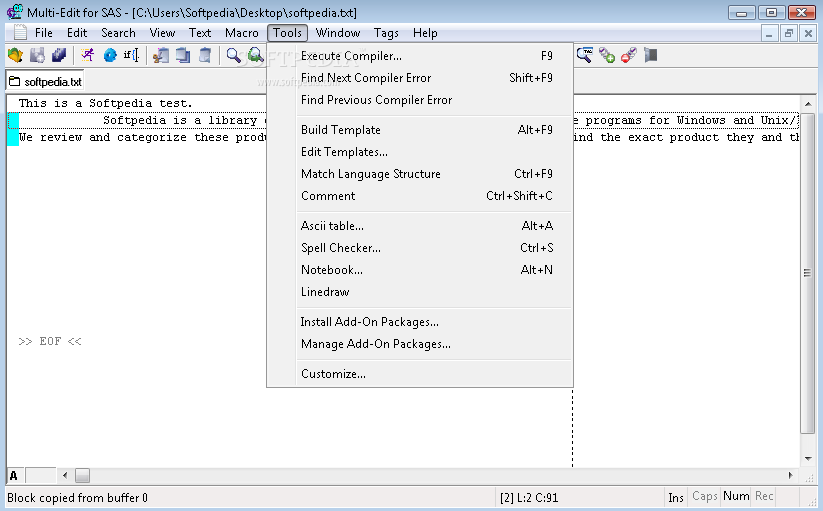This screenshot has width=823, height=511.
Task: Click the save all files icon
Action: pos(59,55)
